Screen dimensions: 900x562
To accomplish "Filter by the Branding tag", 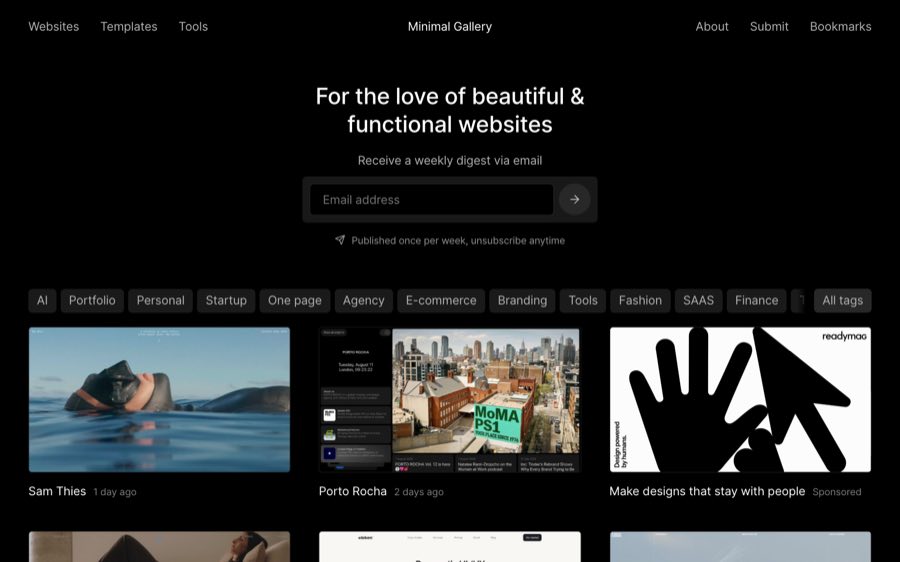I will coord(522,301).
